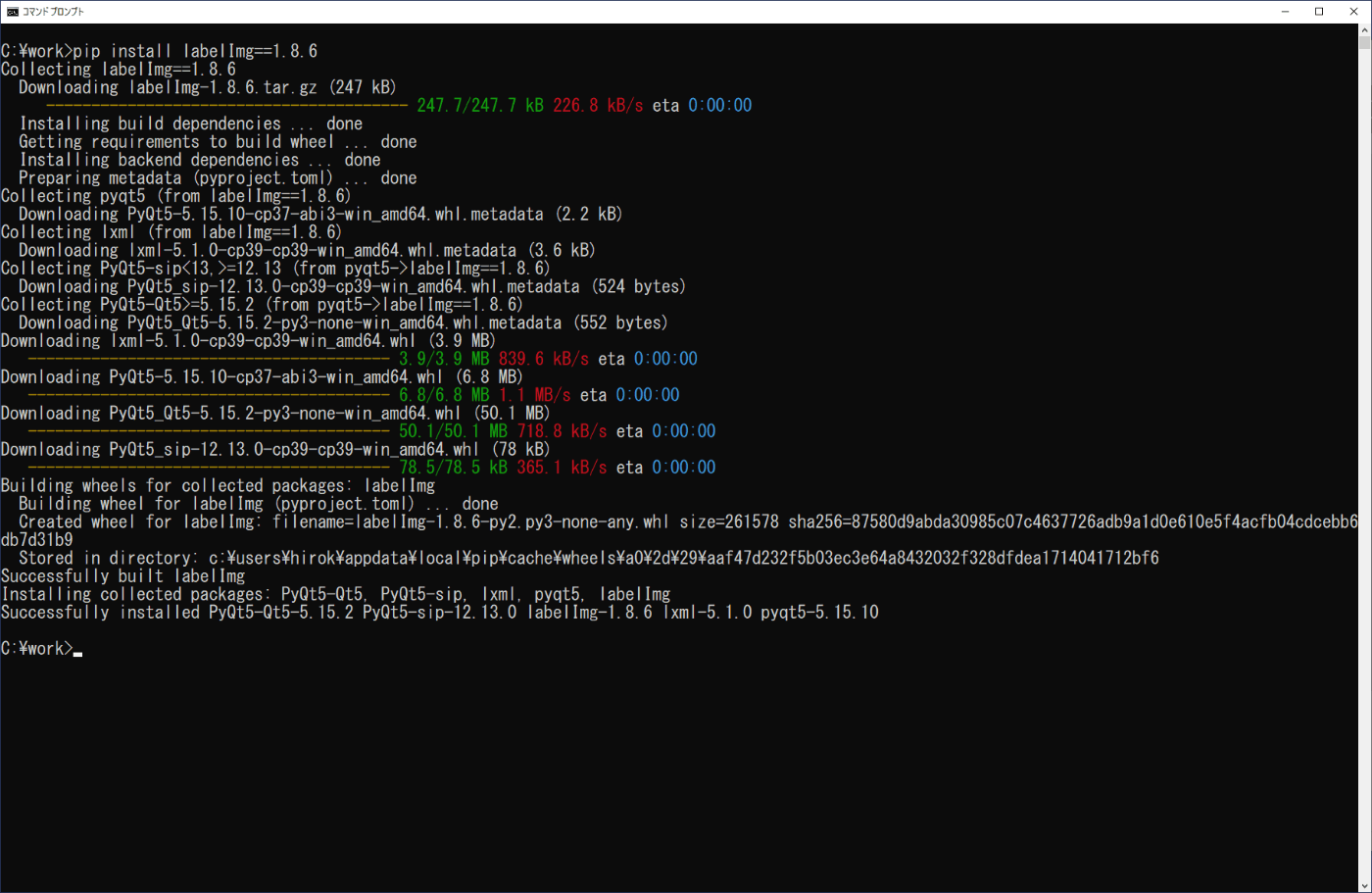1372x893 pixels.
Task: Click 'Downloading labelImg-1.8.6.tar.gz (247 kB)' line
Action: point(208,87)
